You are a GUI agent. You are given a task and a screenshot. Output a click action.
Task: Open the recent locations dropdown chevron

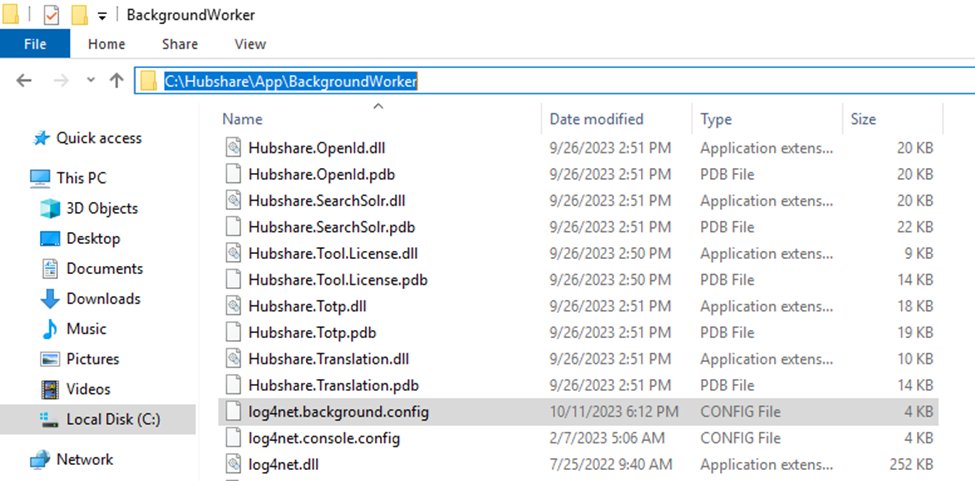coord(91,81)
